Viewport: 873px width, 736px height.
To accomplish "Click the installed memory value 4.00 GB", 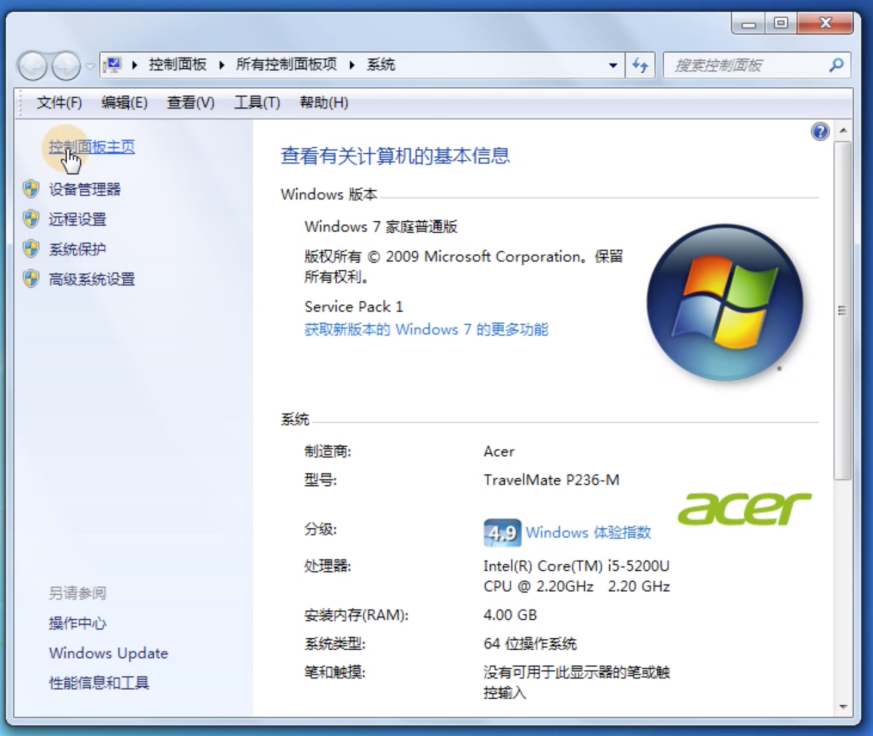I will coord(510,615).
